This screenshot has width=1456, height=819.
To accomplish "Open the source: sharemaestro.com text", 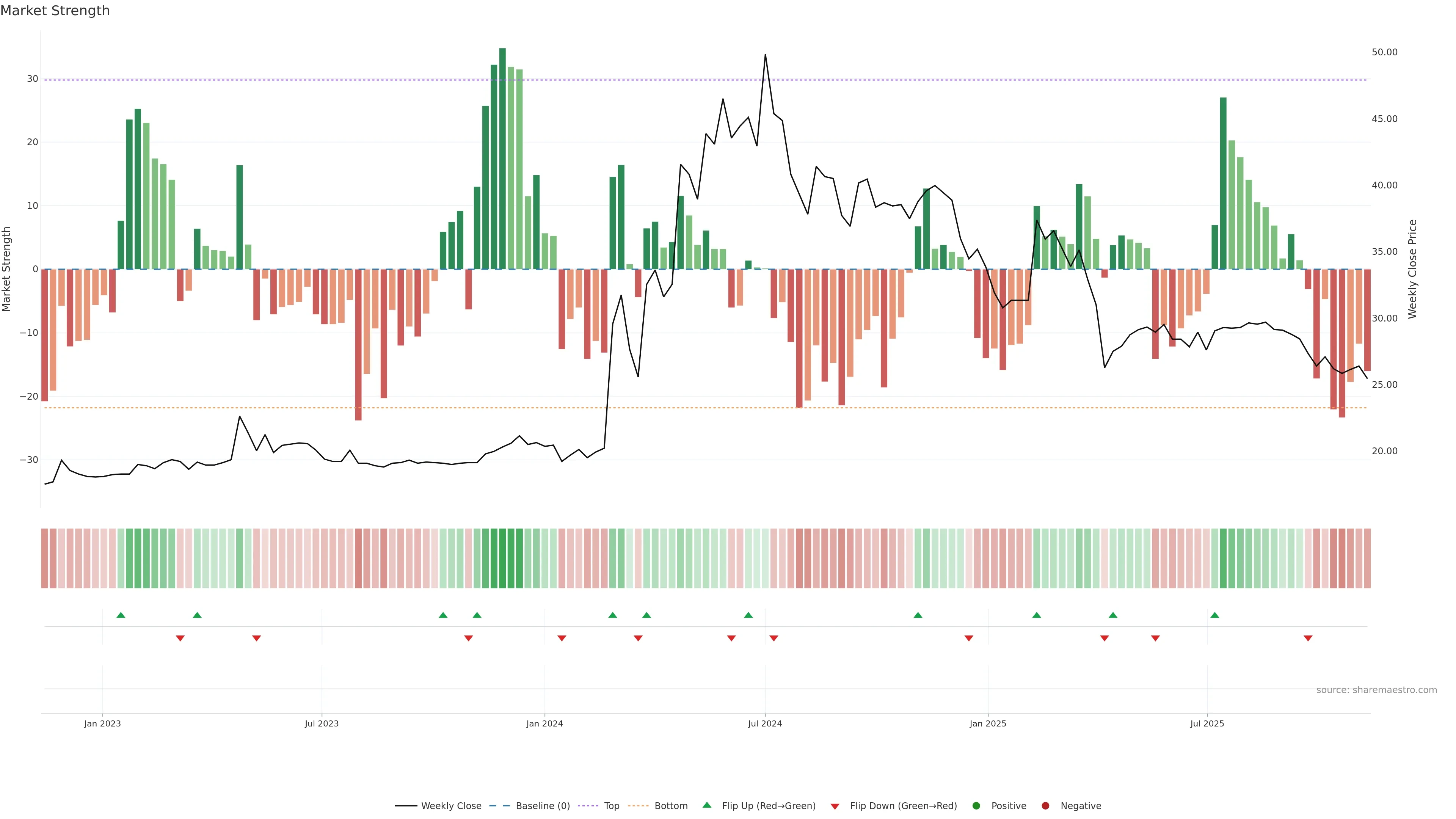I will (1376, 690).
